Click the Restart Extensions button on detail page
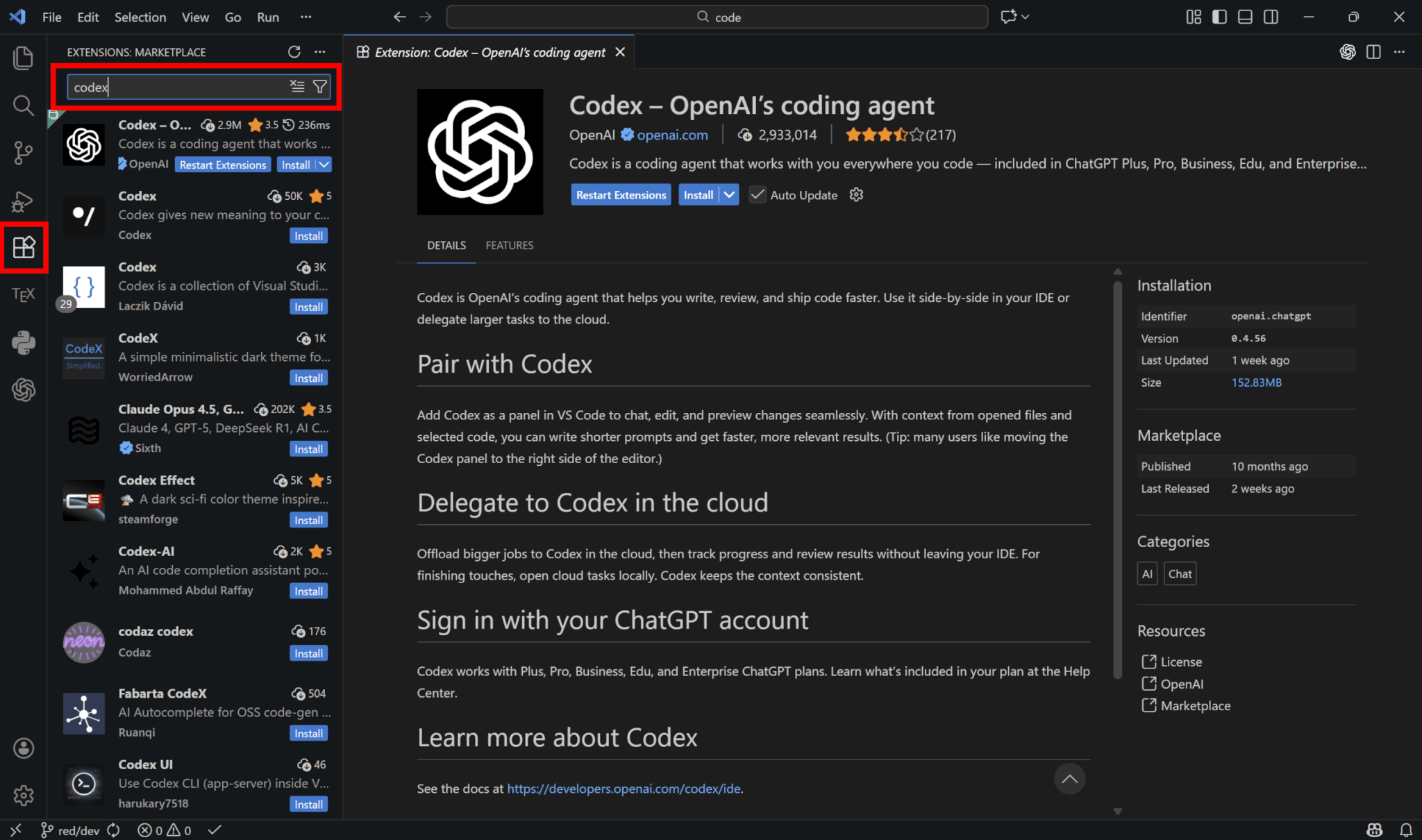The image size is (1422, 840). (621, 195)
